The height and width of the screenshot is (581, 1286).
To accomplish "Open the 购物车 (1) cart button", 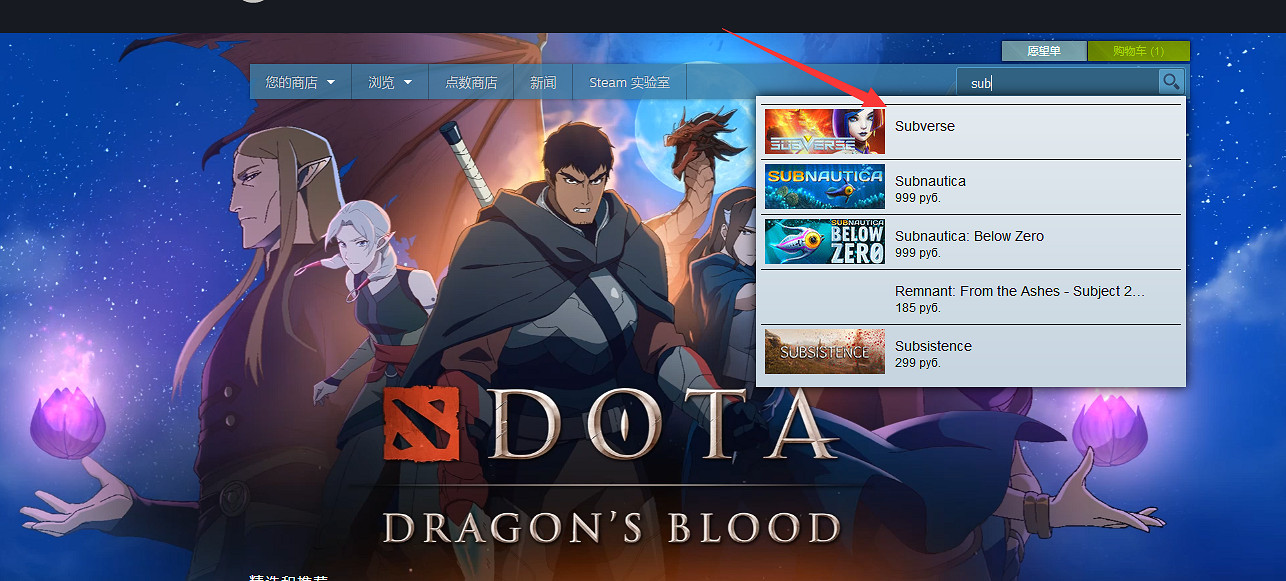I will (x=1138, y=51).
